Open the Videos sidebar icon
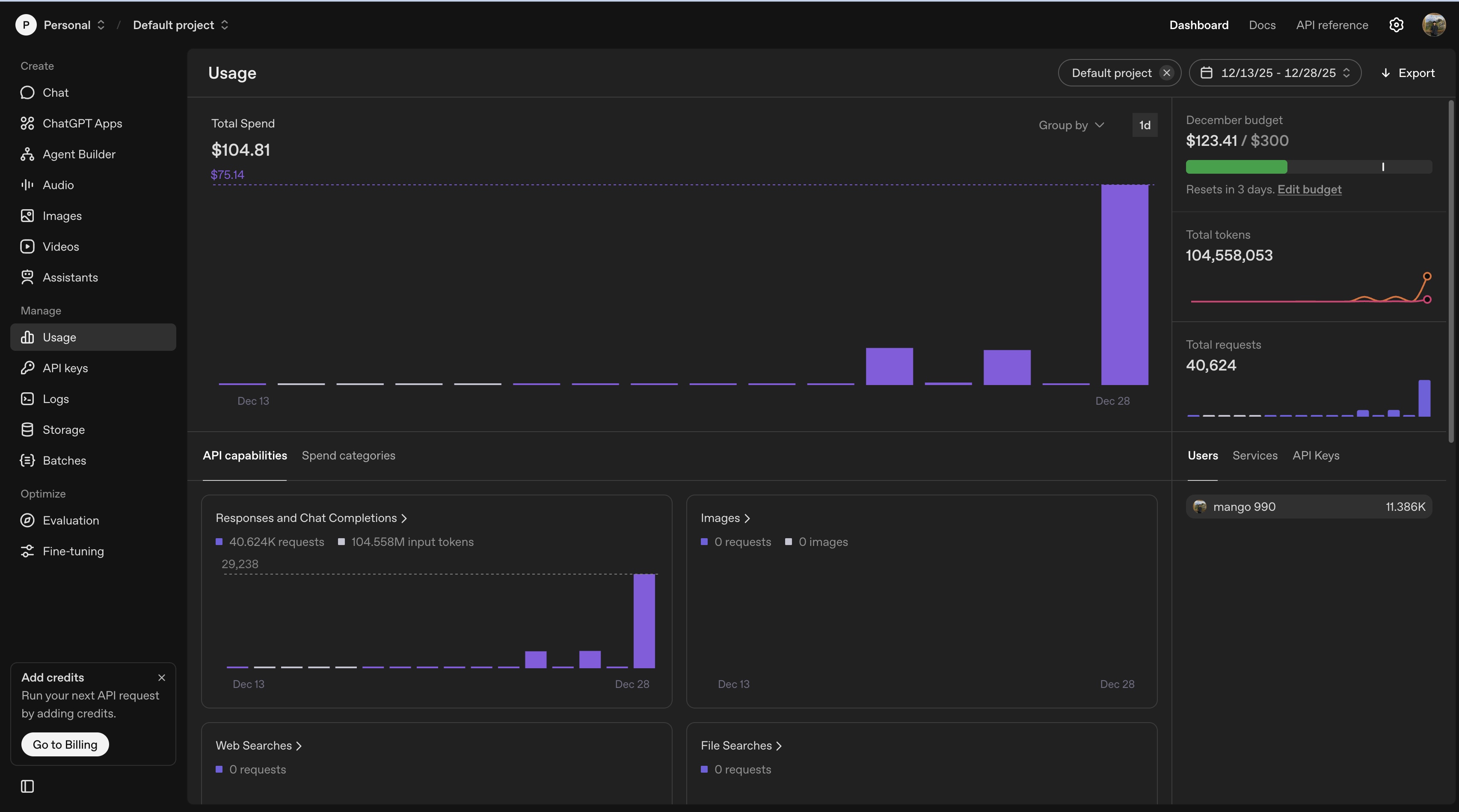Screen dimensions: 1459x812 27,246
